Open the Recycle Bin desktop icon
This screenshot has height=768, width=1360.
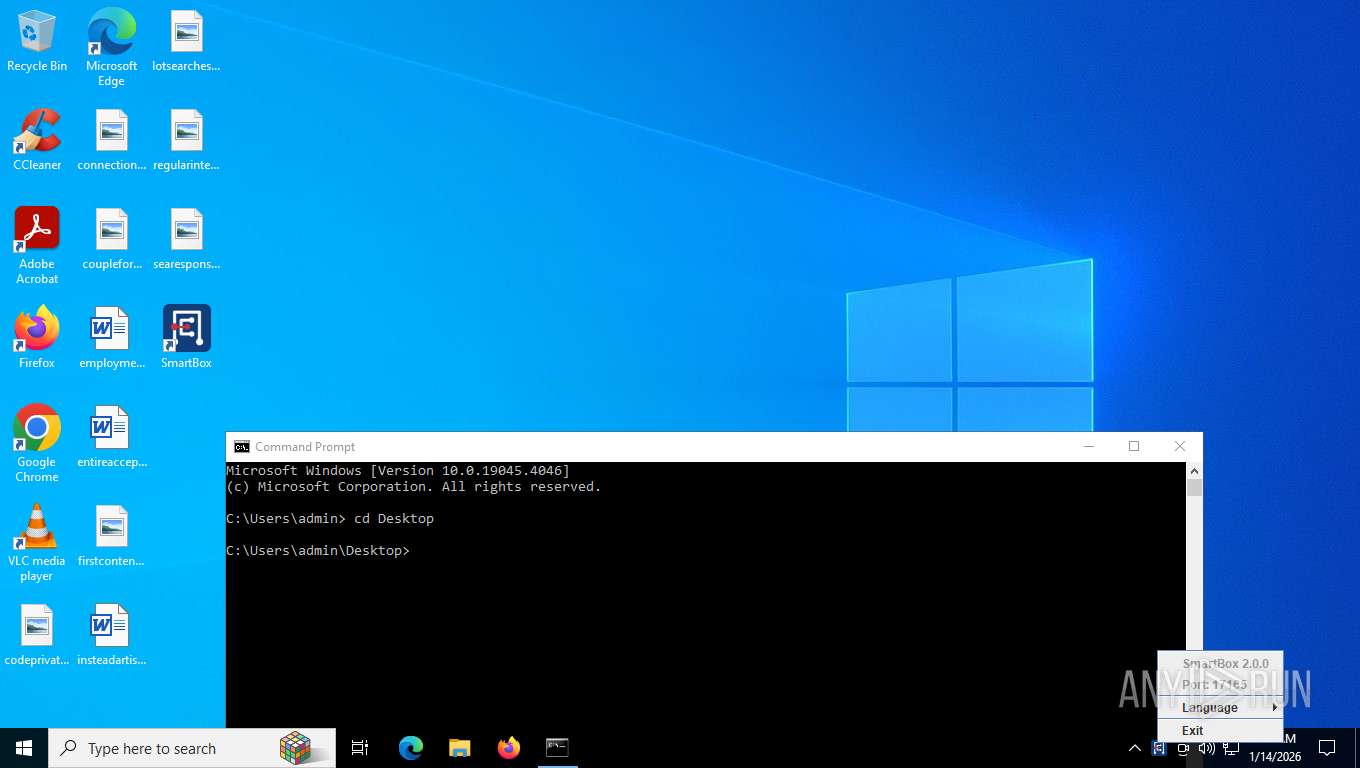(37, 41)
